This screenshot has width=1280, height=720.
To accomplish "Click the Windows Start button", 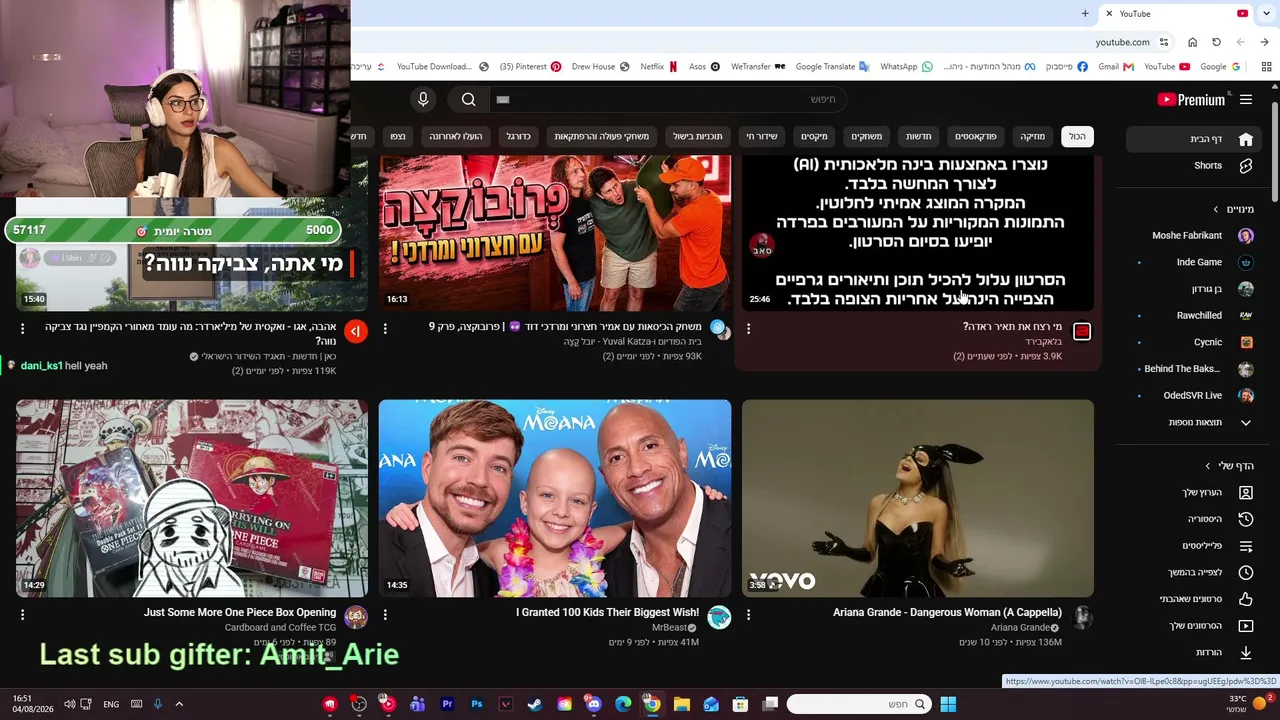I will click(948, 704).
